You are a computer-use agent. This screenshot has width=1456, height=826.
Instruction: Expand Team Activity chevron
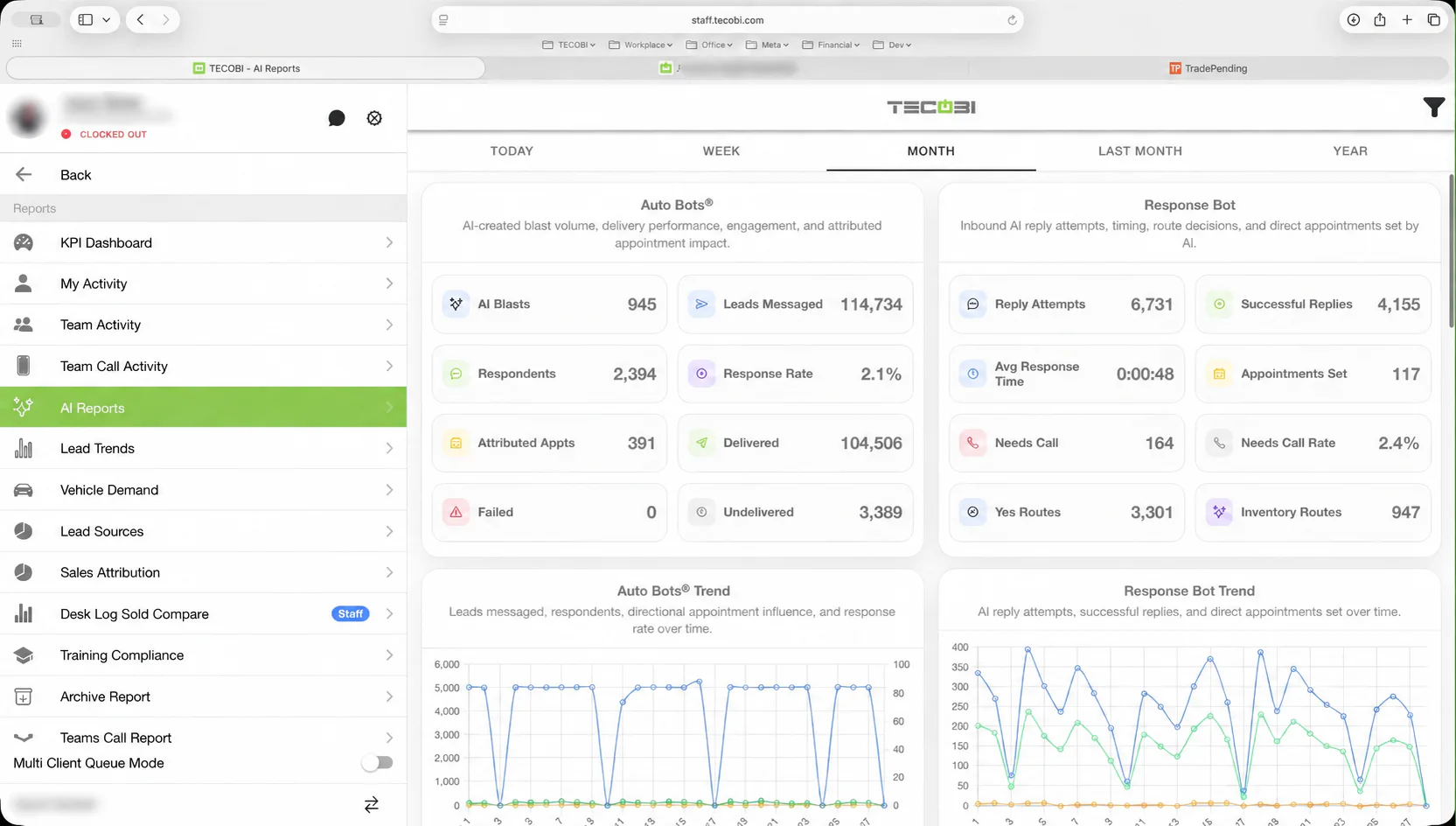[389, 325]
